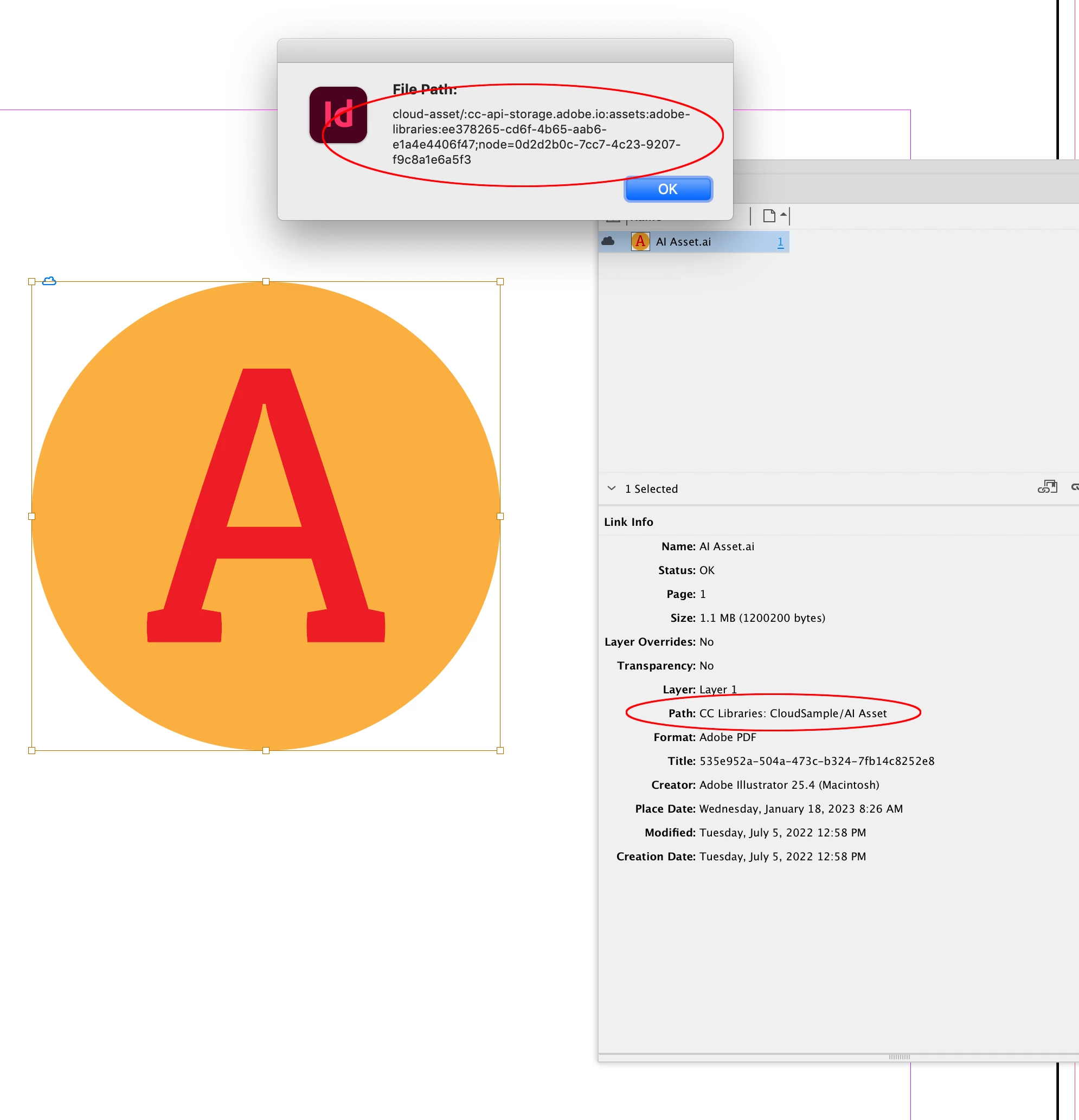Click the Path value CC Libraries: CloudSample/AI Asset
The image size is (1079, 1120).
pyautogui.click(x=793, y=713)
